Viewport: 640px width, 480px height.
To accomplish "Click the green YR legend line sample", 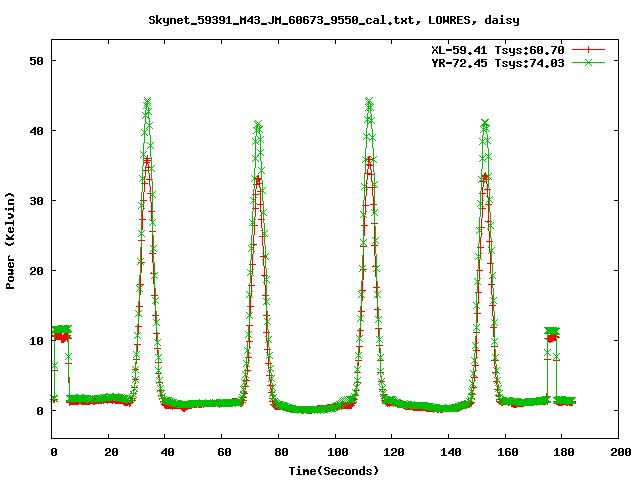I will [x=588, y=62].
